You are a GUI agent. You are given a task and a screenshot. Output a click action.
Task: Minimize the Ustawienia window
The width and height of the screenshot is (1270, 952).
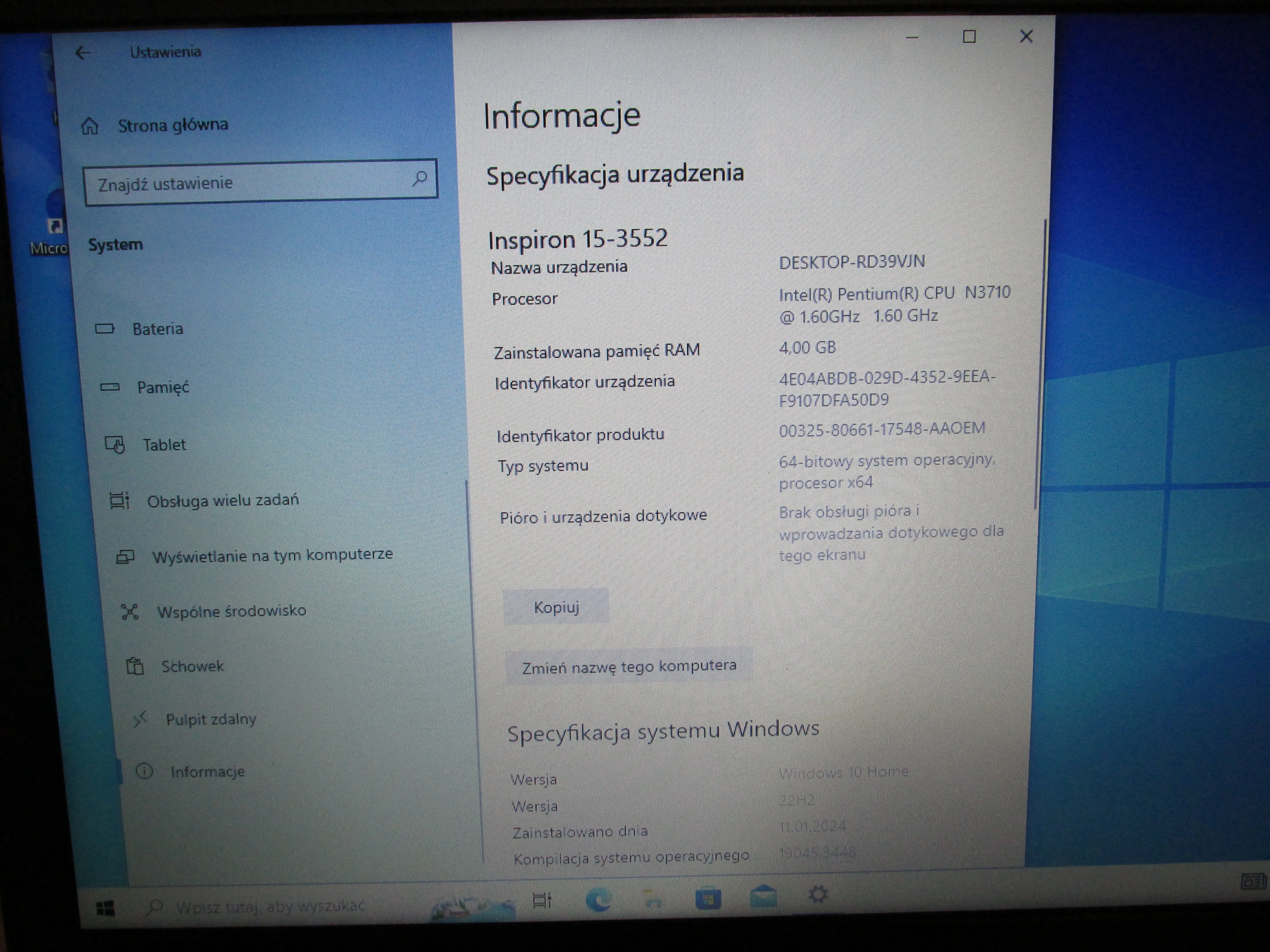[x=912, y=38]
